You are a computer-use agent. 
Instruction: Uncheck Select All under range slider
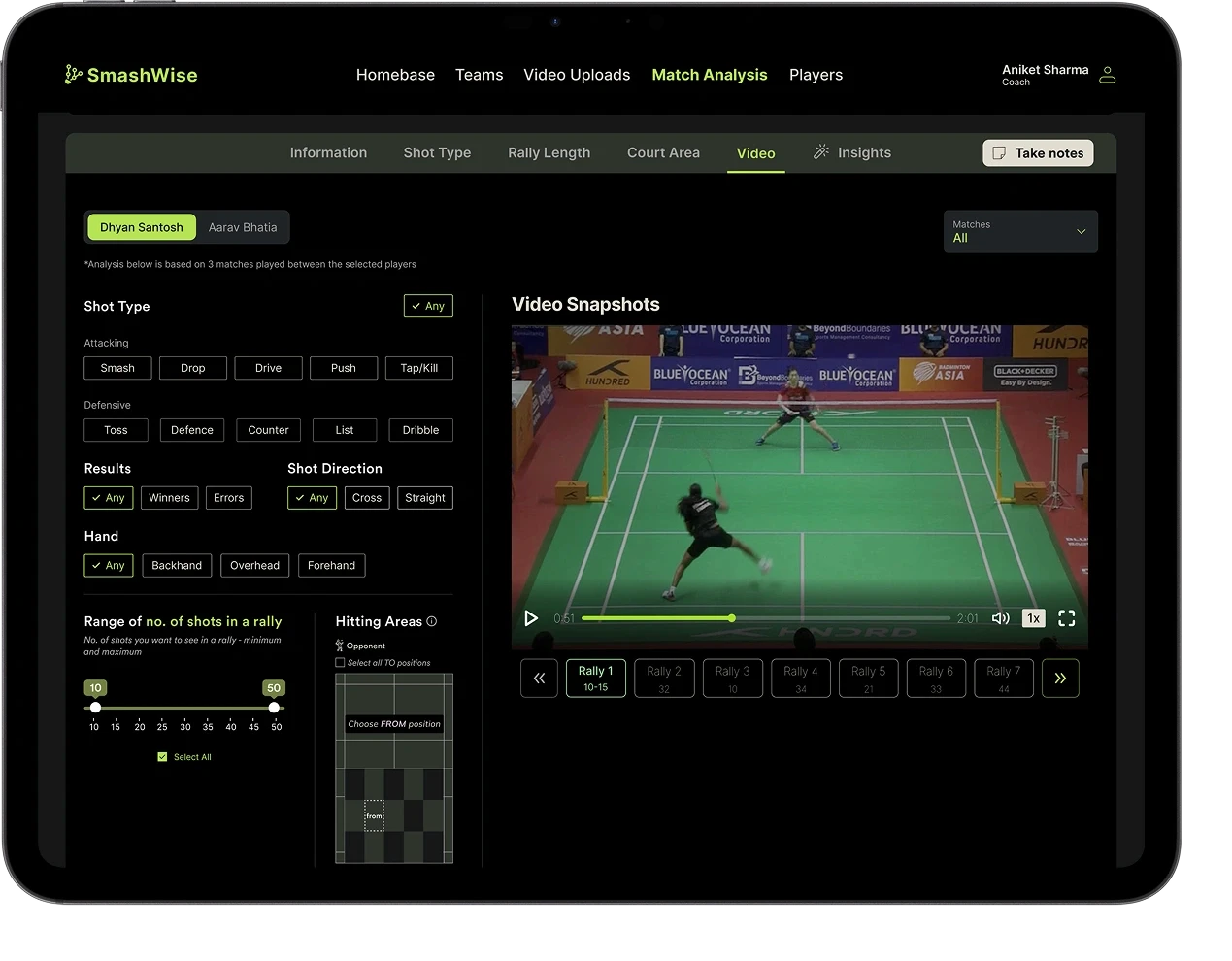pyautogui.click(x=162, y=757)
